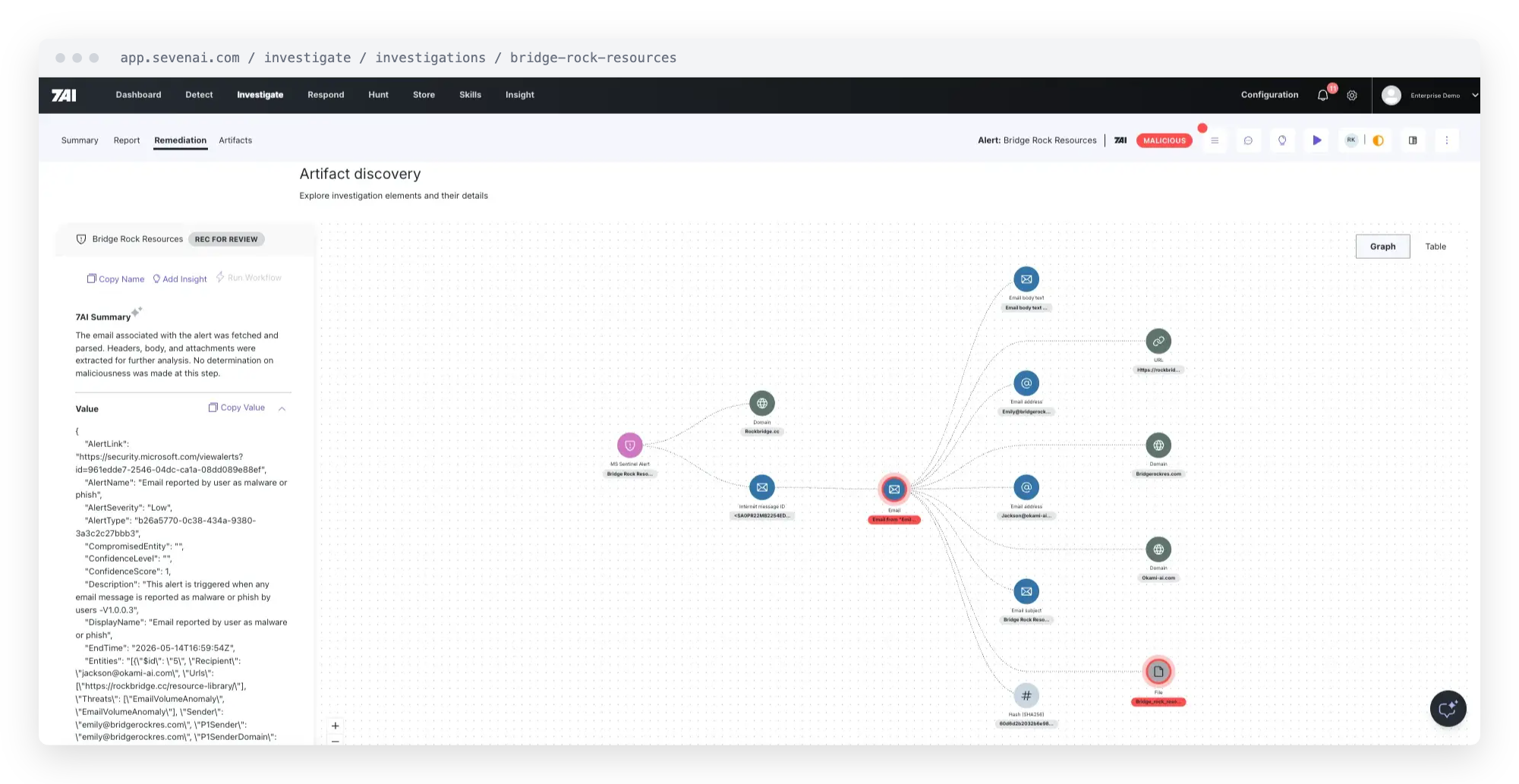1519x784 pixels.
Task: Open the Summary tab
Action: (80, 140)
